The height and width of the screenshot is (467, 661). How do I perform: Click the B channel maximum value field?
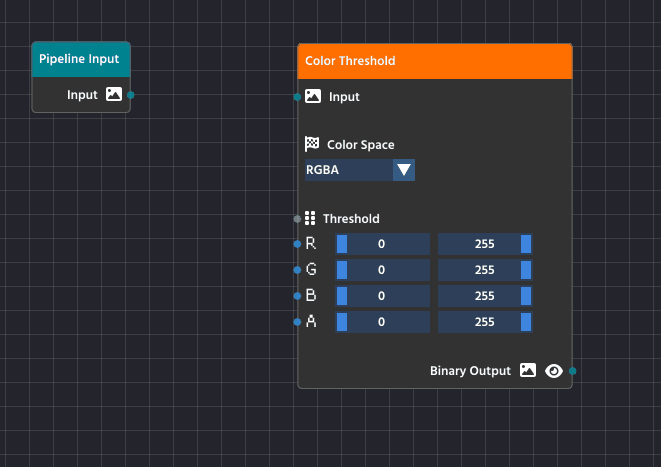point(485,296)
